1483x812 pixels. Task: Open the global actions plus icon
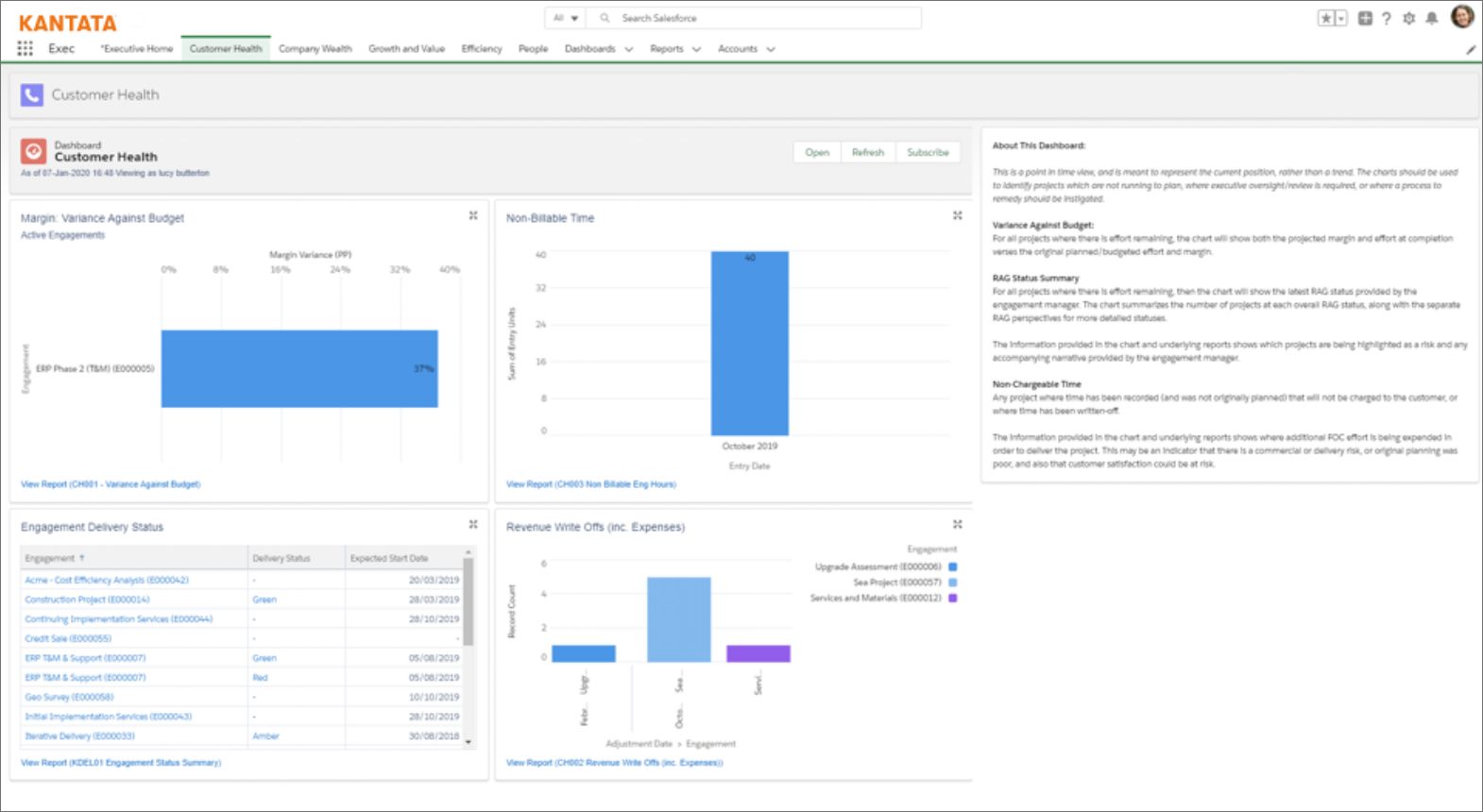tap(1365, 18)
